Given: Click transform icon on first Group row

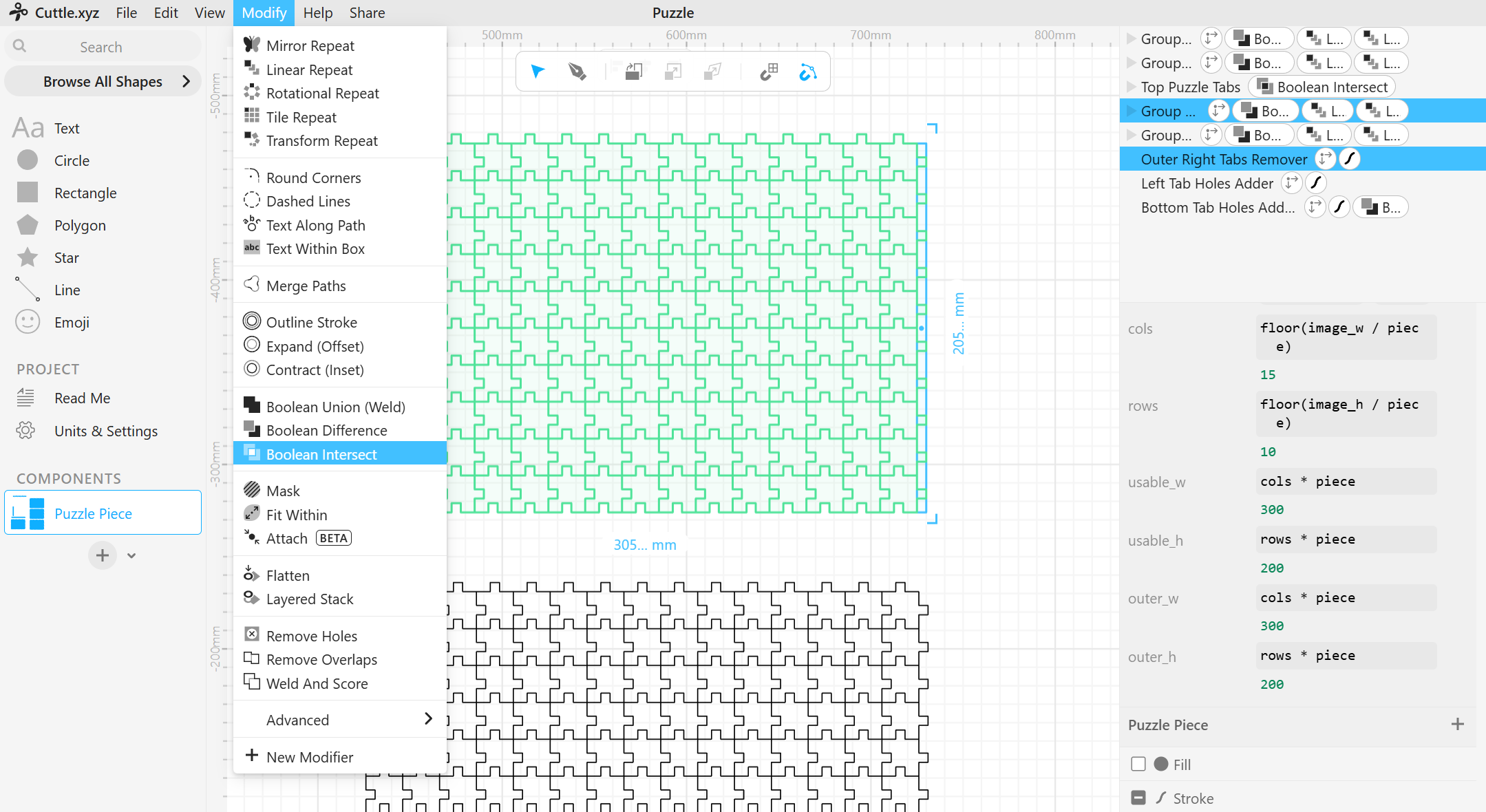Looking at the screenshot, I should pyautogui.click(x=1211, y=39).
